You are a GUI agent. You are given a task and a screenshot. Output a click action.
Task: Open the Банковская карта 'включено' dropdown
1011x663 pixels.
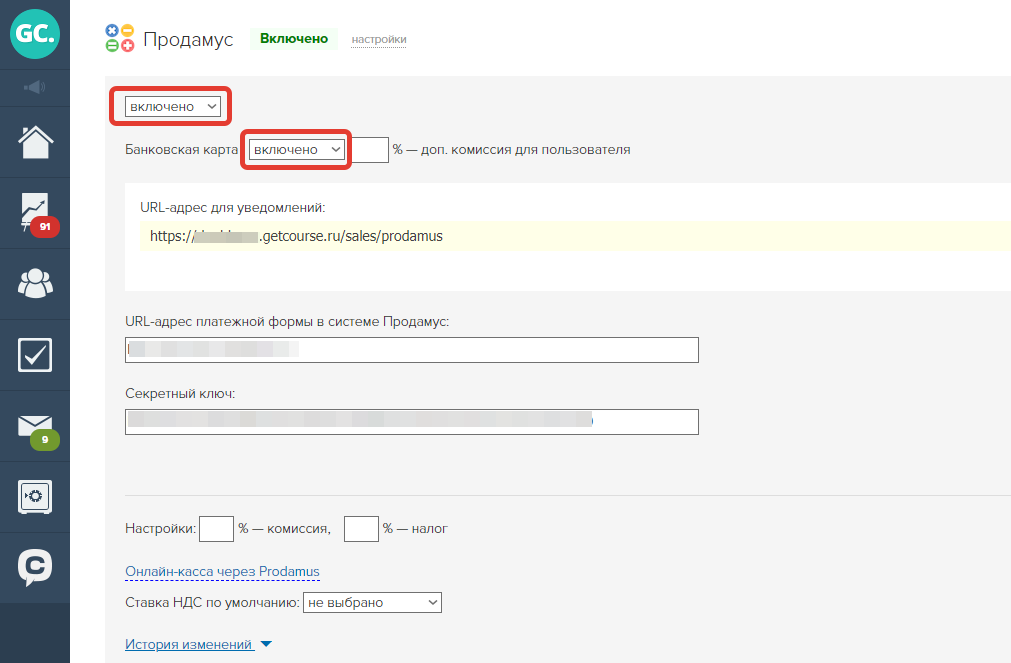297,150
